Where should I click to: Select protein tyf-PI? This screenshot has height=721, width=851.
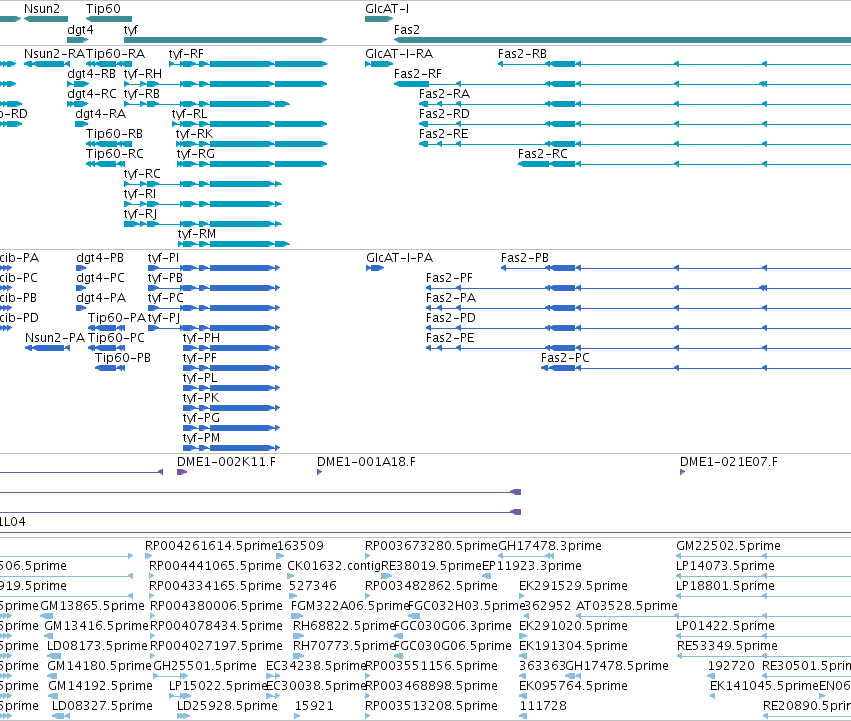(163, 258)
